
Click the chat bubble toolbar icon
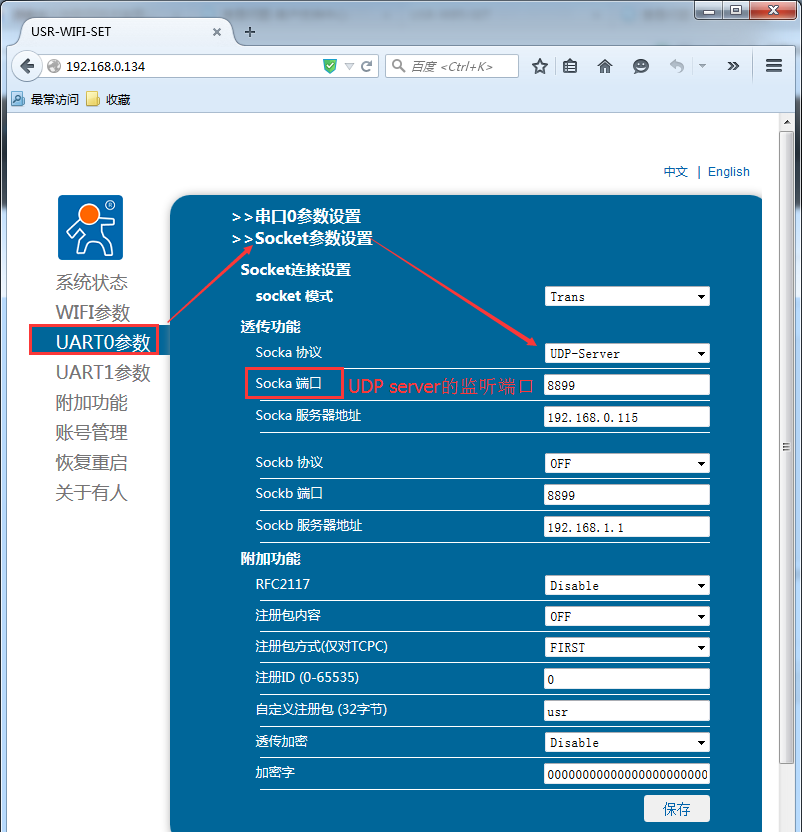click(640, 66)
